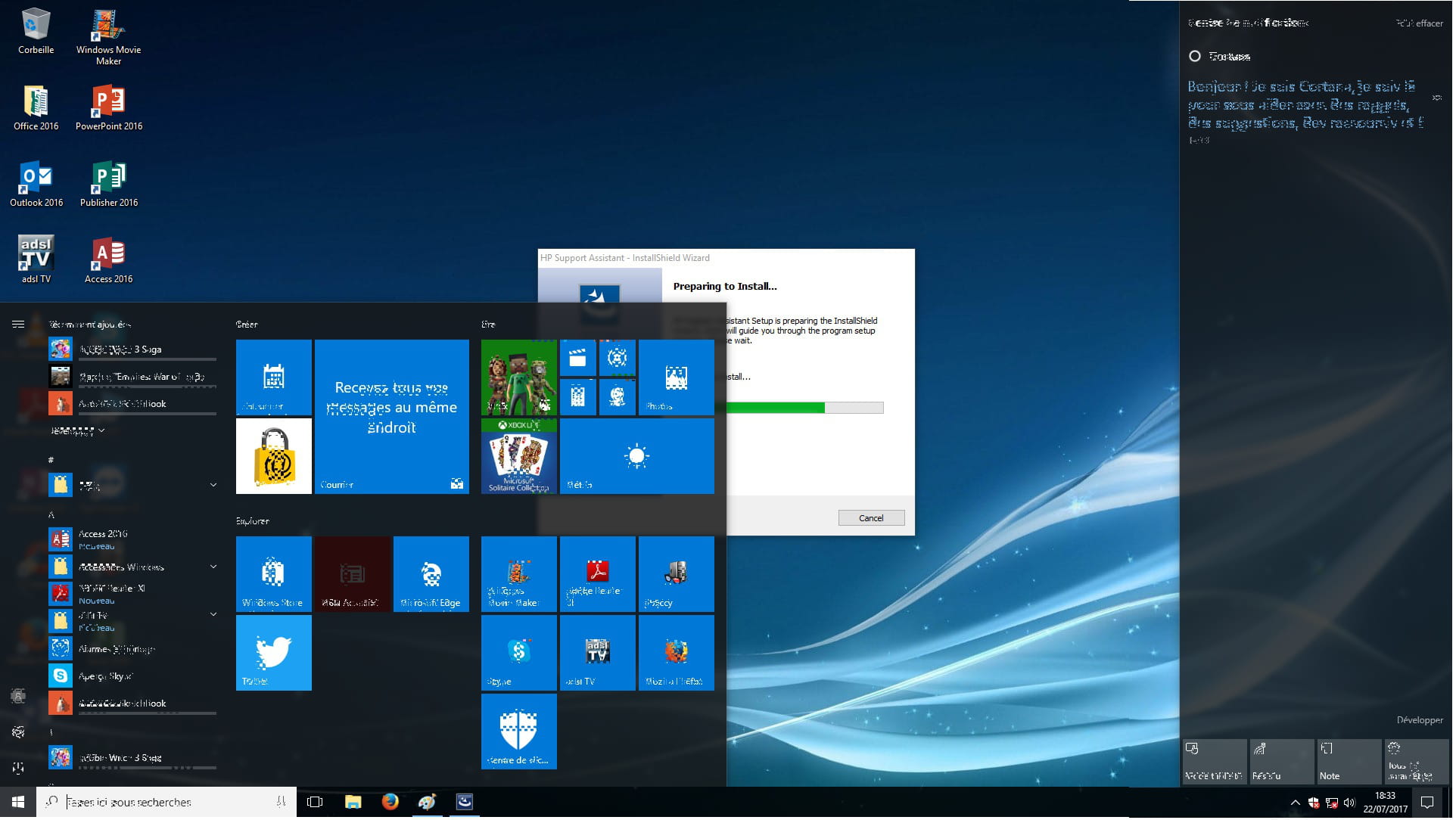Screen dimensions: 1456x820
Task: Open Task View on the taskbar
Action: pos(316,803)
